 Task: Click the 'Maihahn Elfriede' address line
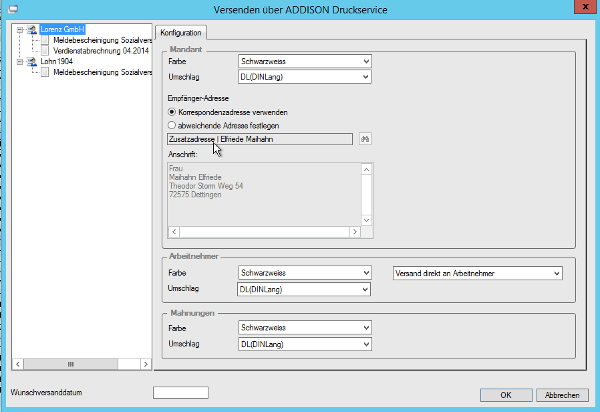pyautogui.click(x=195, y=177)
